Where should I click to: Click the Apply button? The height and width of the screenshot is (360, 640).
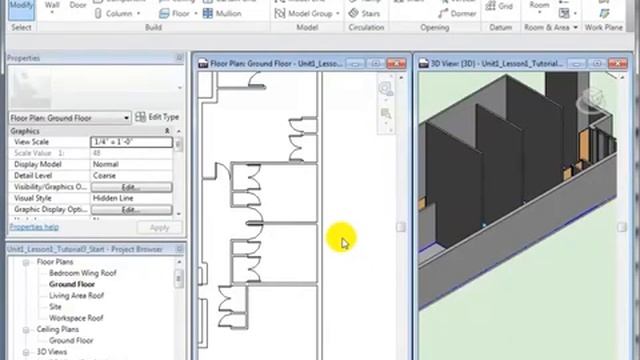tap(160, 227)
